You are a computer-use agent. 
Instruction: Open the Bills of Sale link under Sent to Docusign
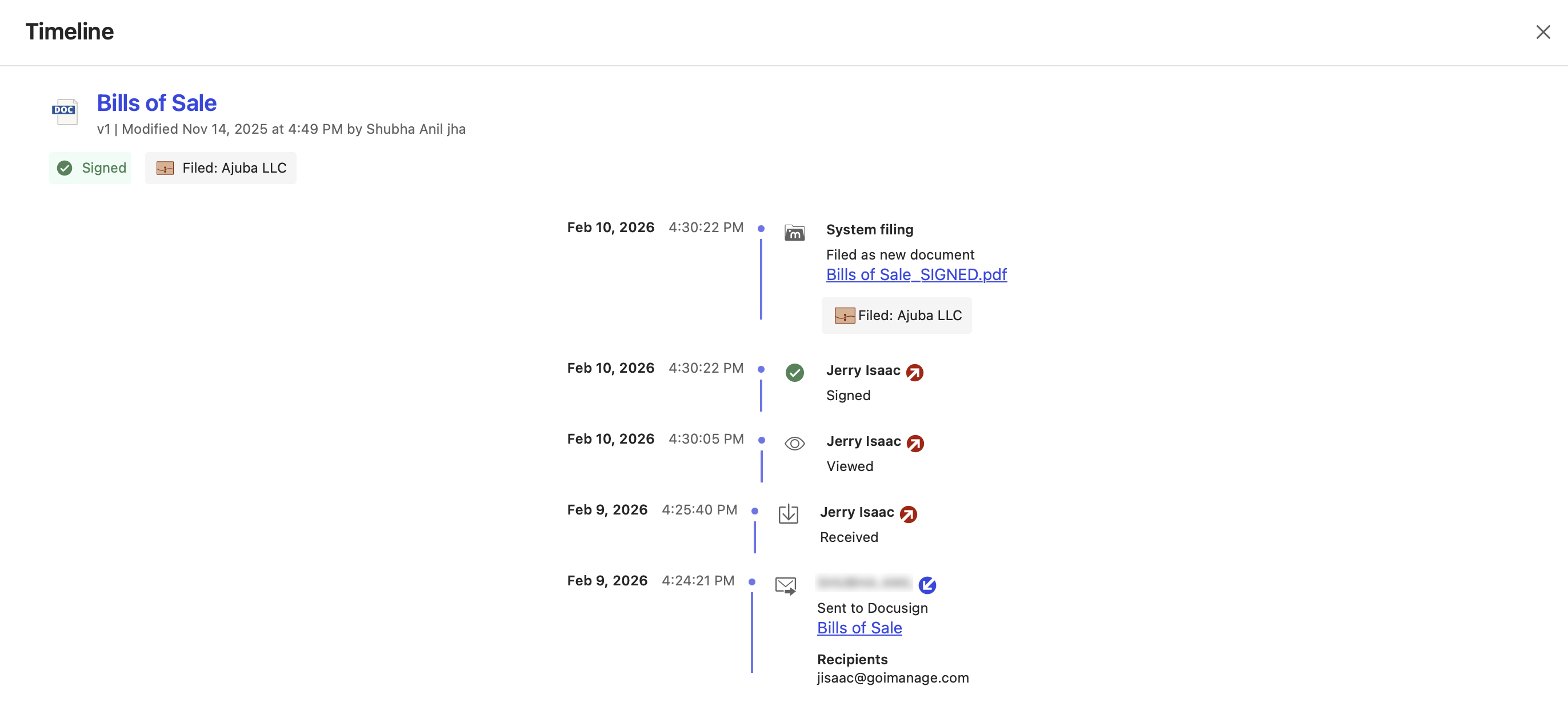(859, 628)
